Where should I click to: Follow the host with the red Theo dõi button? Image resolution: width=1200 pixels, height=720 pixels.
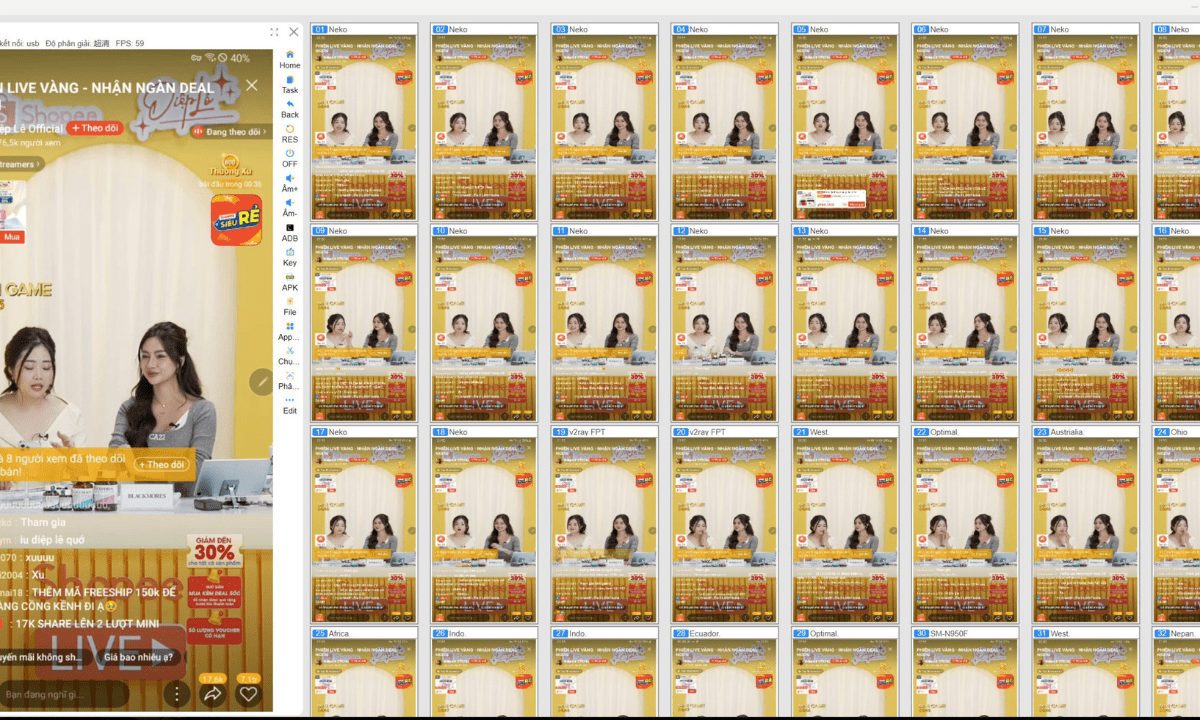tap(97, 128)
